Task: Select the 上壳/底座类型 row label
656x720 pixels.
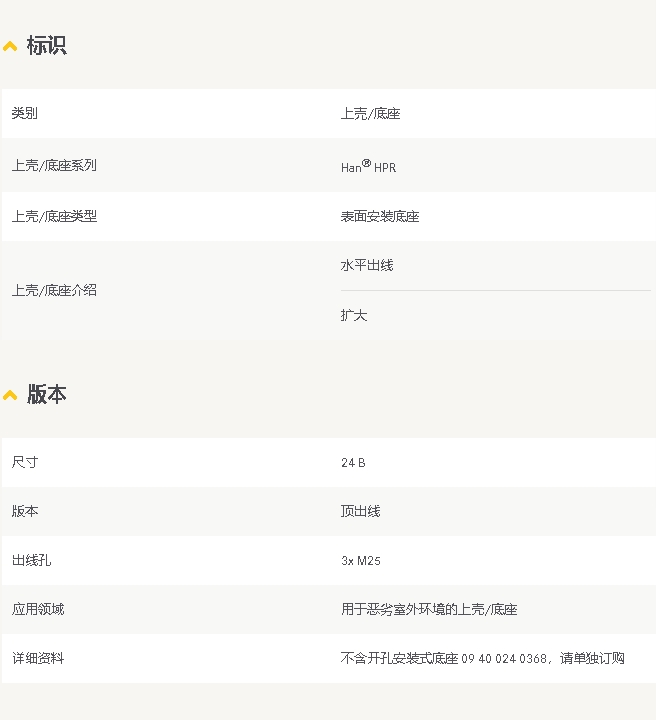Action: [54, 216]
